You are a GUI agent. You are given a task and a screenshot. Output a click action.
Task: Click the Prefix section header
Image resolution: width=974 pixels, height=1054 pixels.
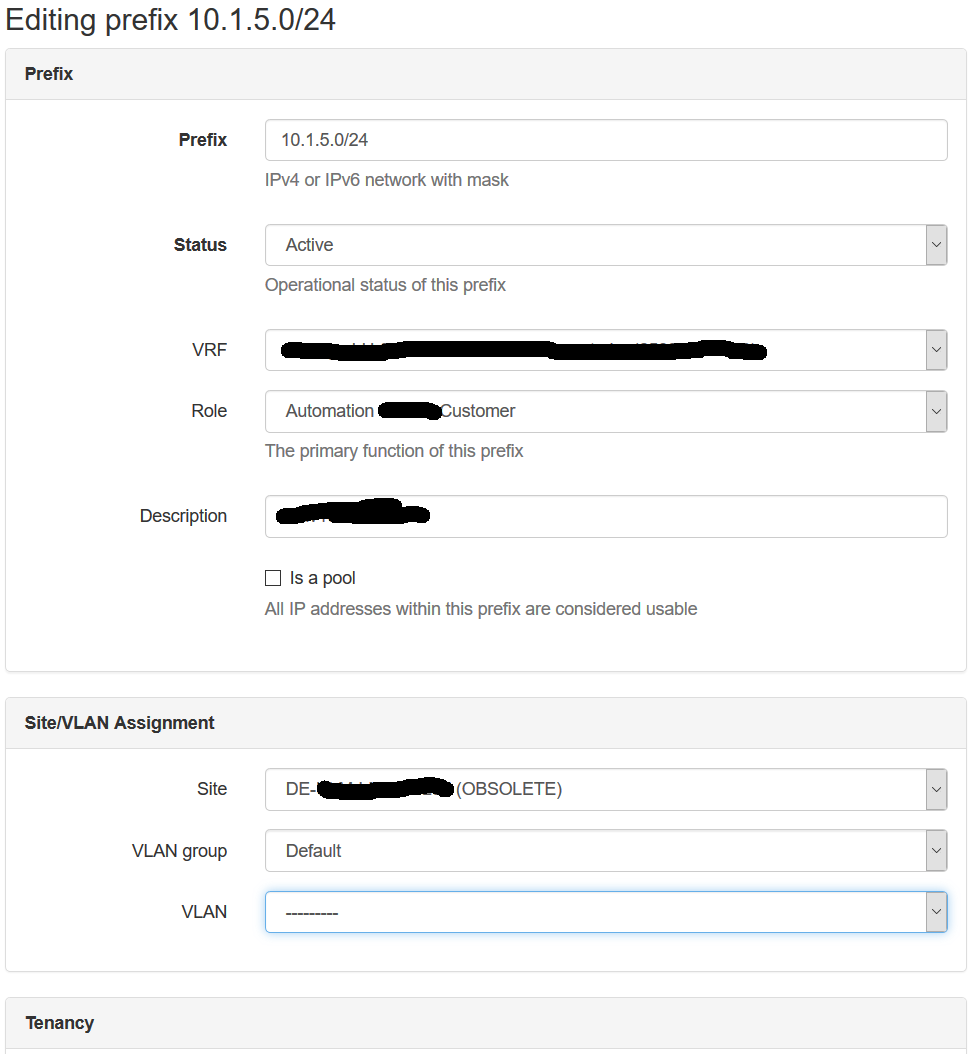[x=48, y=73]
